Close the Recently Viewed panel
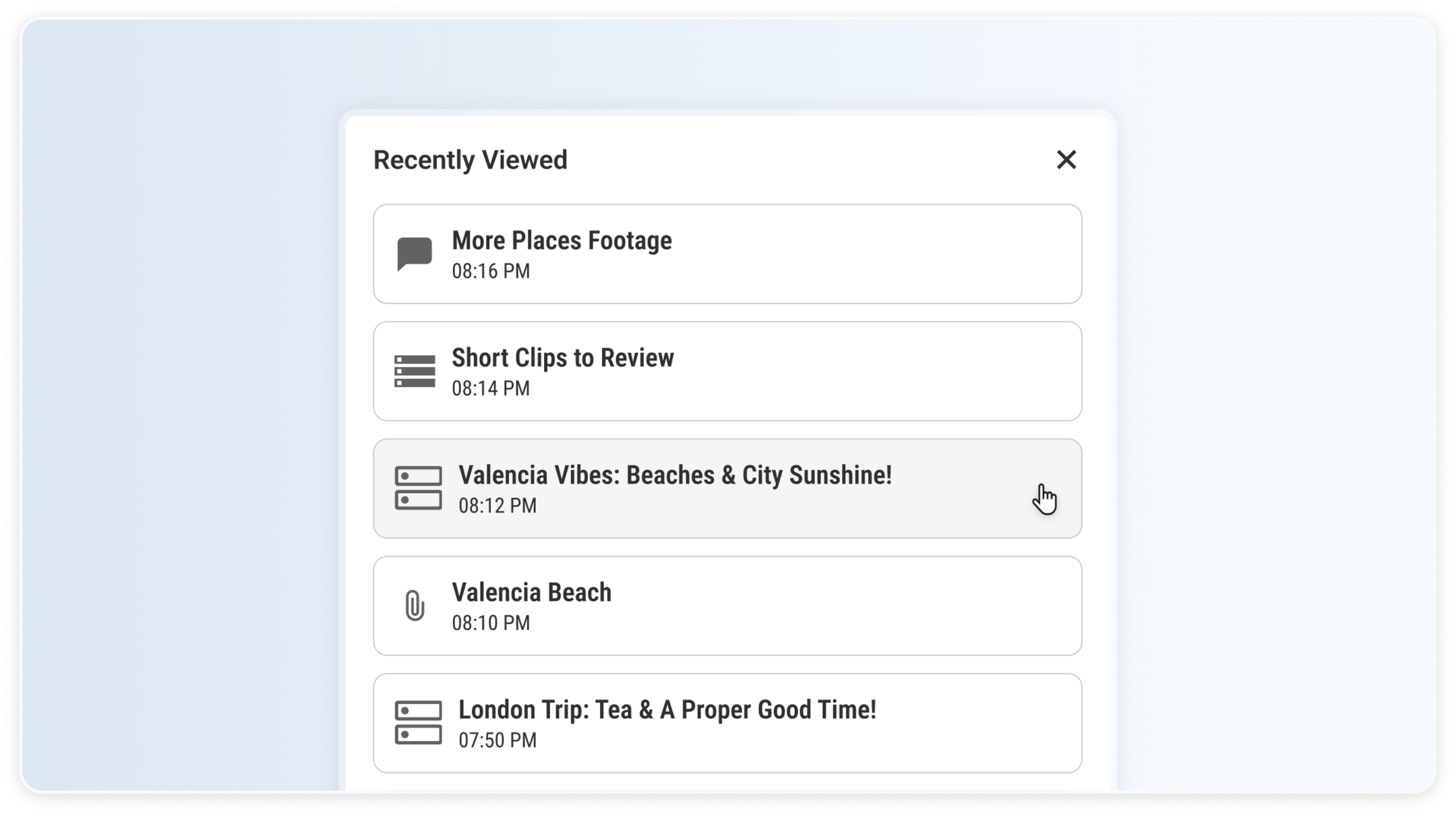The height and width of the screenshot is (816, 1456). [1066, 160]
